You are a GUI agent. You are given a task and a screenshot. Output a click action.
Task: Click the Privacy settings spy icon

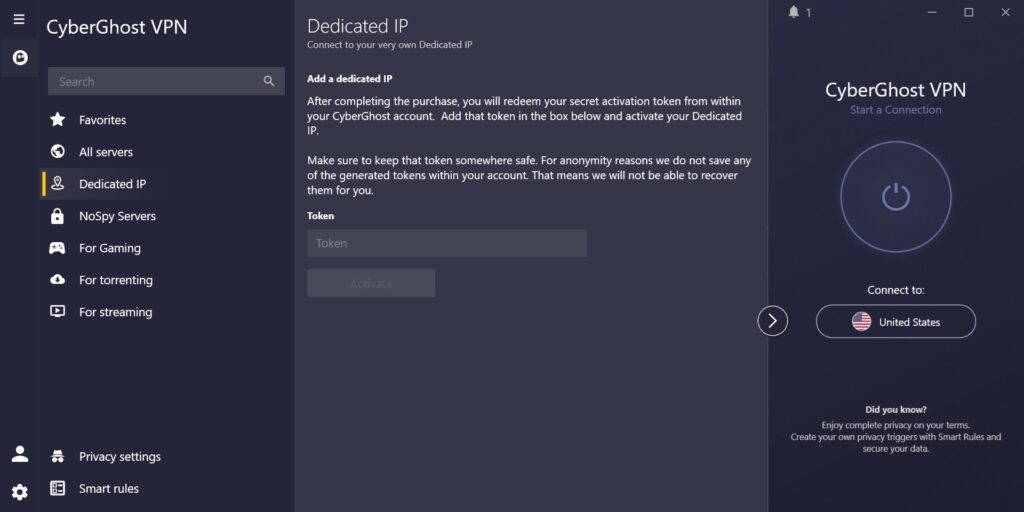57,456
